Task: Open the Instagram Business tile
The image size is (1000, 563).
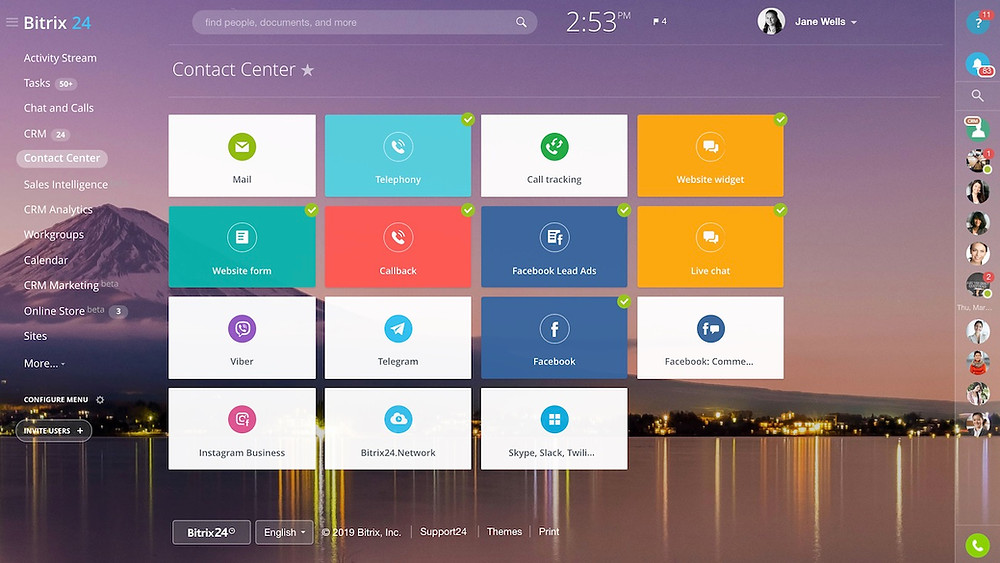Action: tap(242, 429)
